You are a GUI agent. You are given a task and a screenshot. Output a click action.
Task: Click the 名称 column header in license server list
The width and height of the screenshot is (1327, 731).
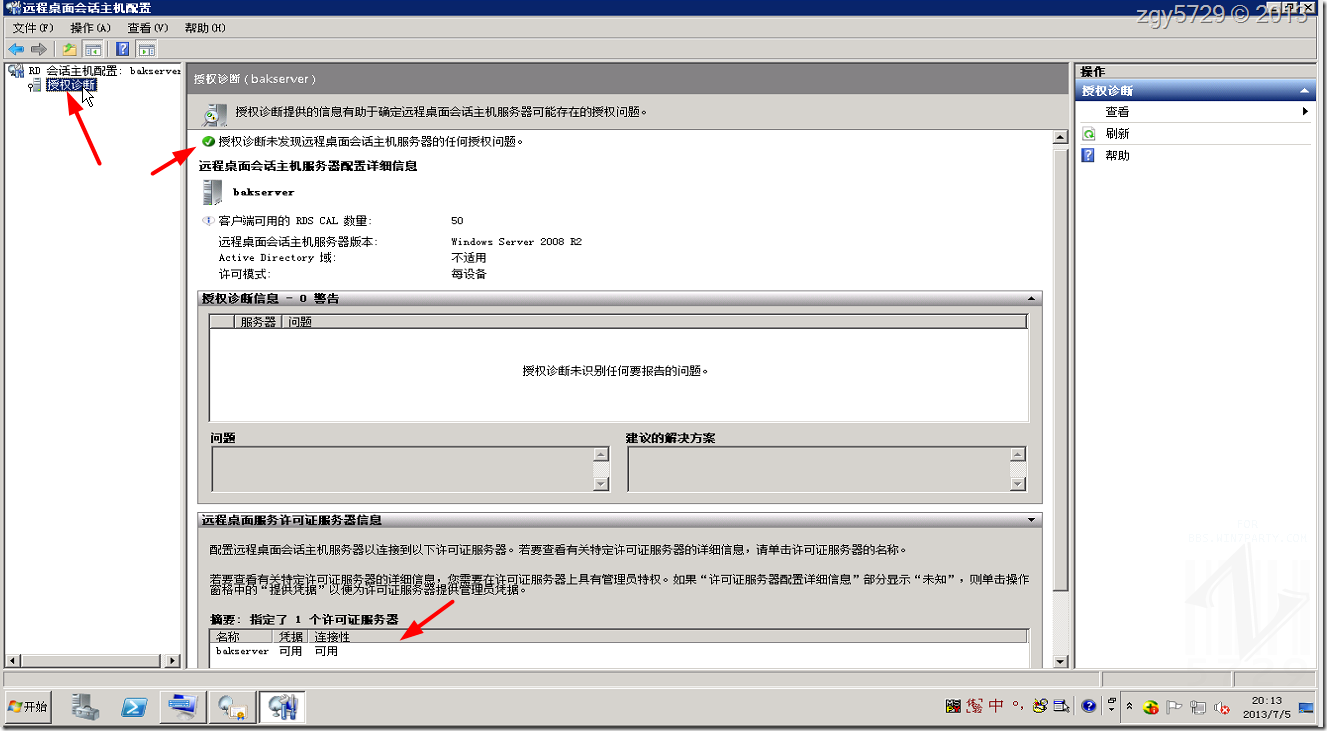point(241,636)
